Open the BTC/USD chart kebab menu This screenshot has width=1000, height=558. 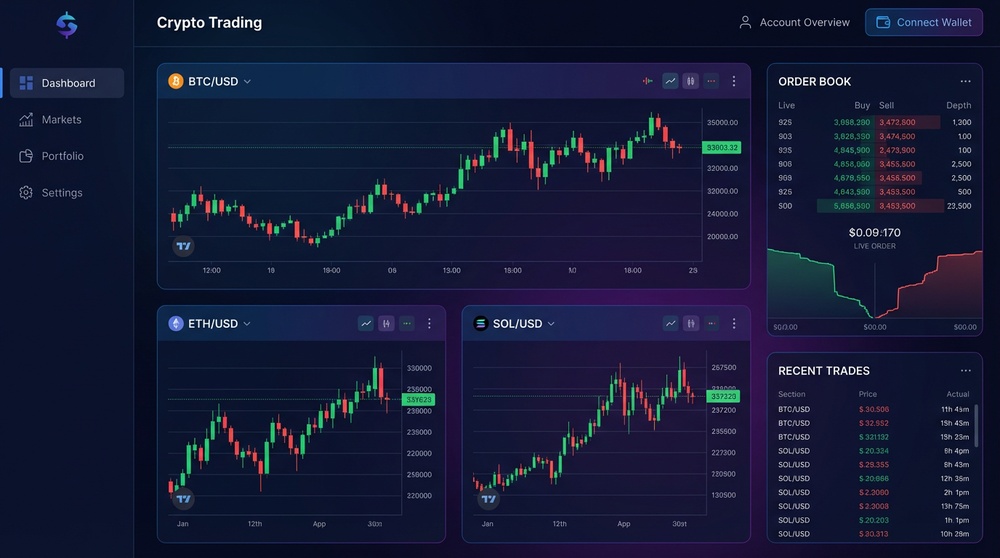click(x=734, y=81)
